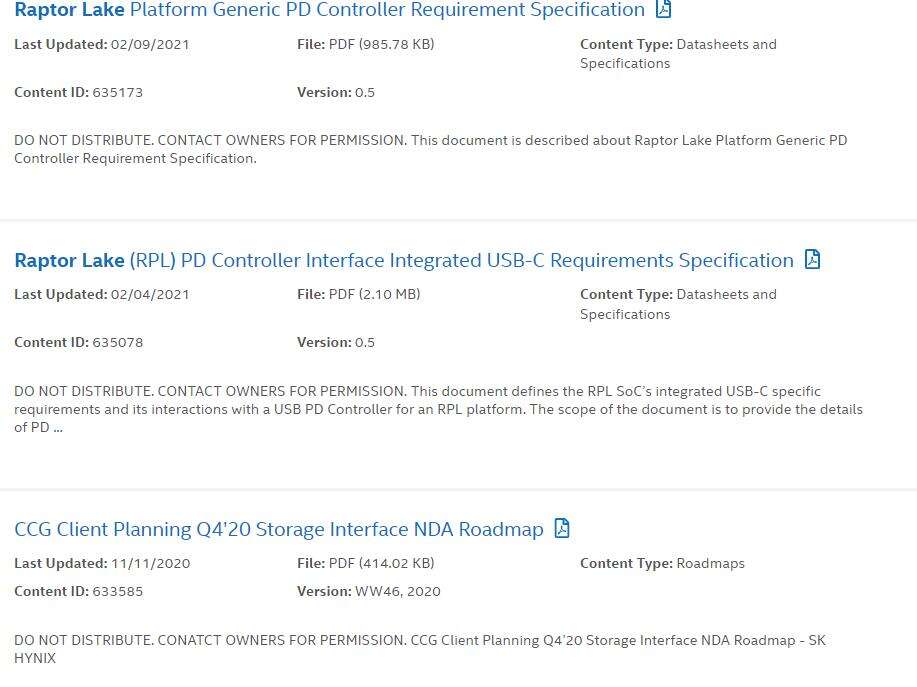Open PDF icon beside Raptor Lake Platform Generic specification
The image size is (917, 687).
(662, 9)
